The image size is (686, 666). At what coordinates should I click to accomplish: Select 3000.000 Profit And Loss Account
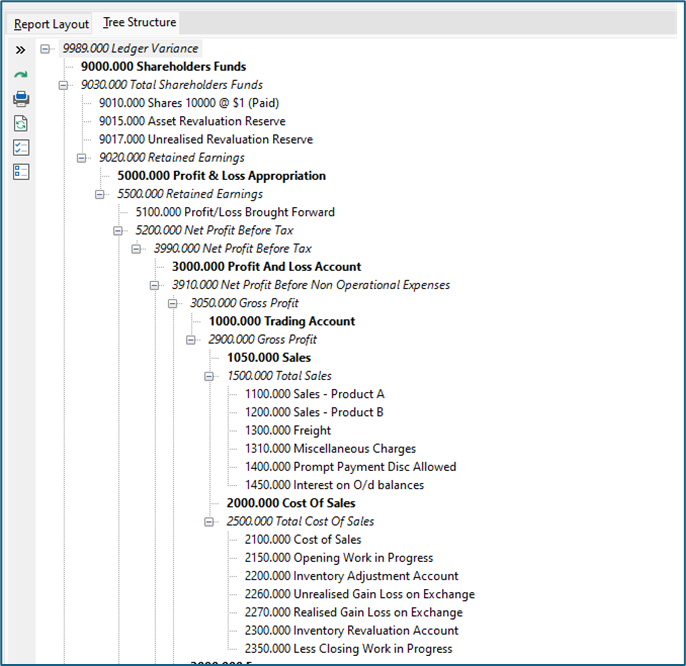pos(267,267)
